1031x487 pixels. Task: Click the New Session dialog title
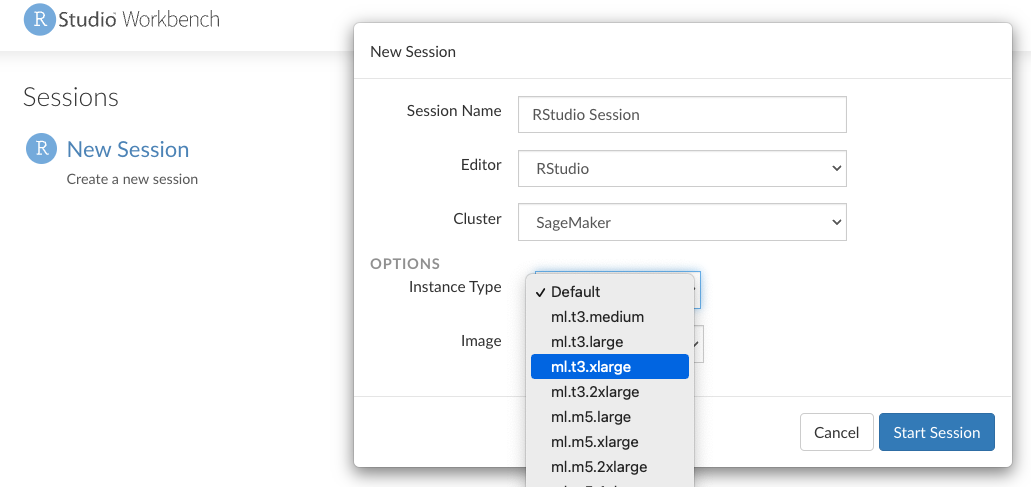(413, 52)
